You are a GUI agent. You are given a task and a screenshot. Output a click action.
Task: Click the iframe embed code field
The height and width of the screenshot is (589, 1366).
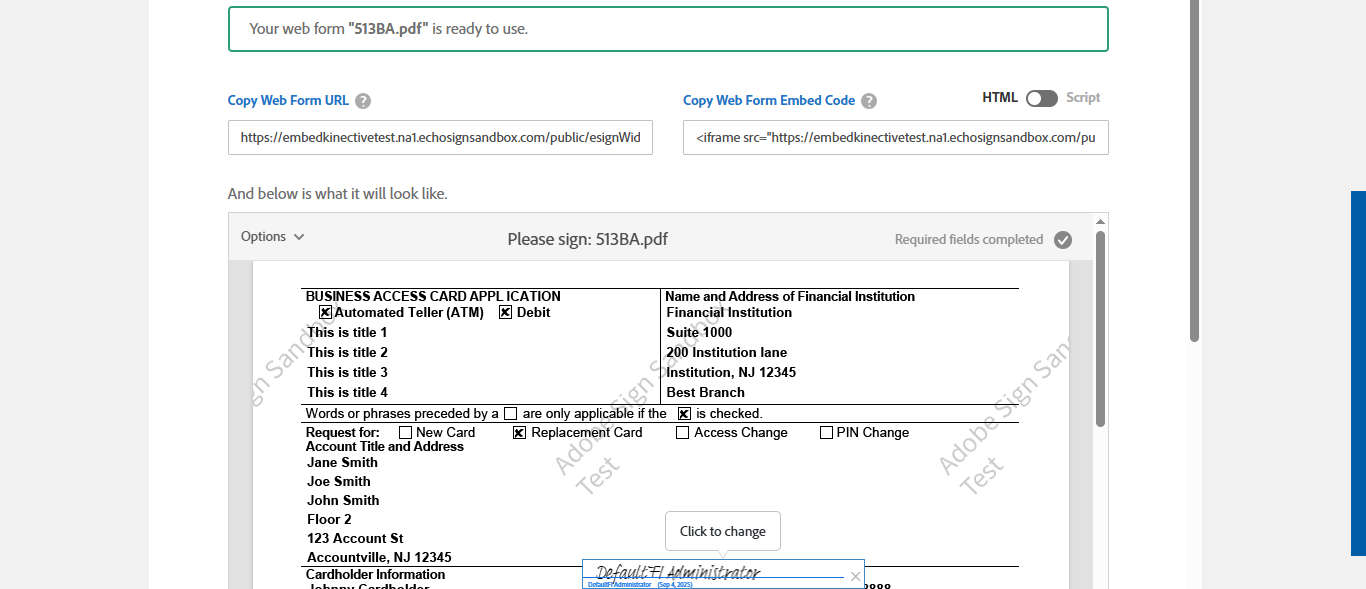[896, 138]
